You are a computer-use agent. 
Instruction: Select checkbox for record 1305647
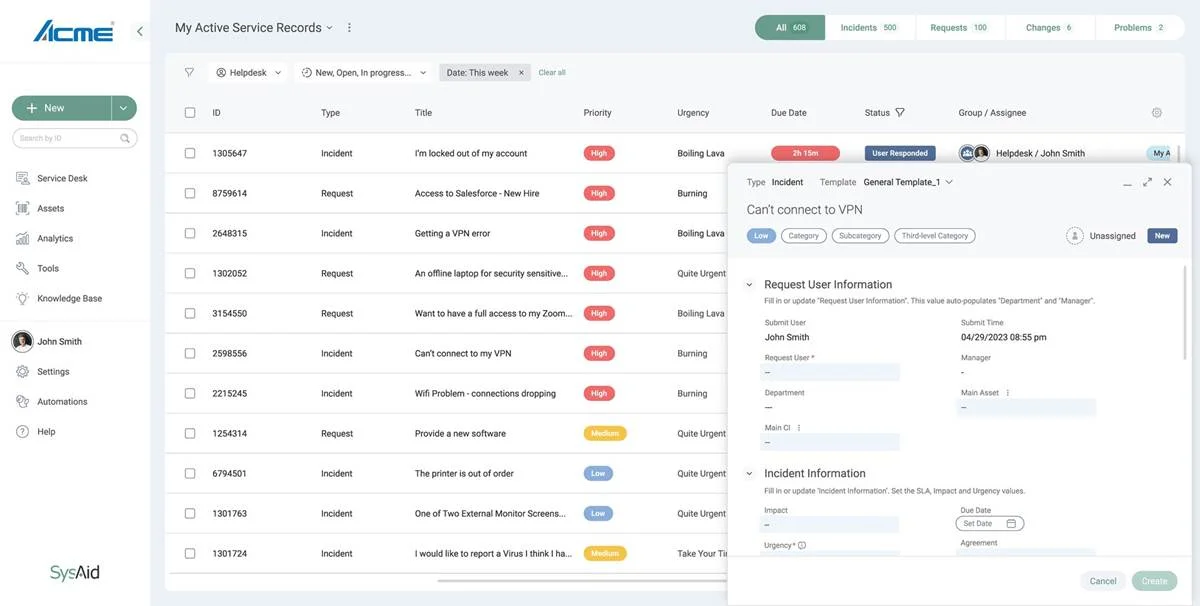point(190,153)
